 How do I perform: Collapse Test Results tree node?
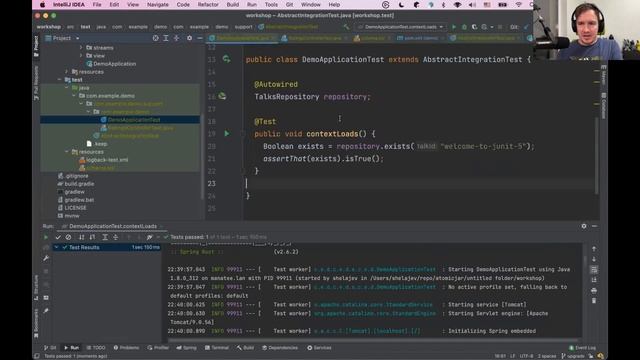point(57,247)
